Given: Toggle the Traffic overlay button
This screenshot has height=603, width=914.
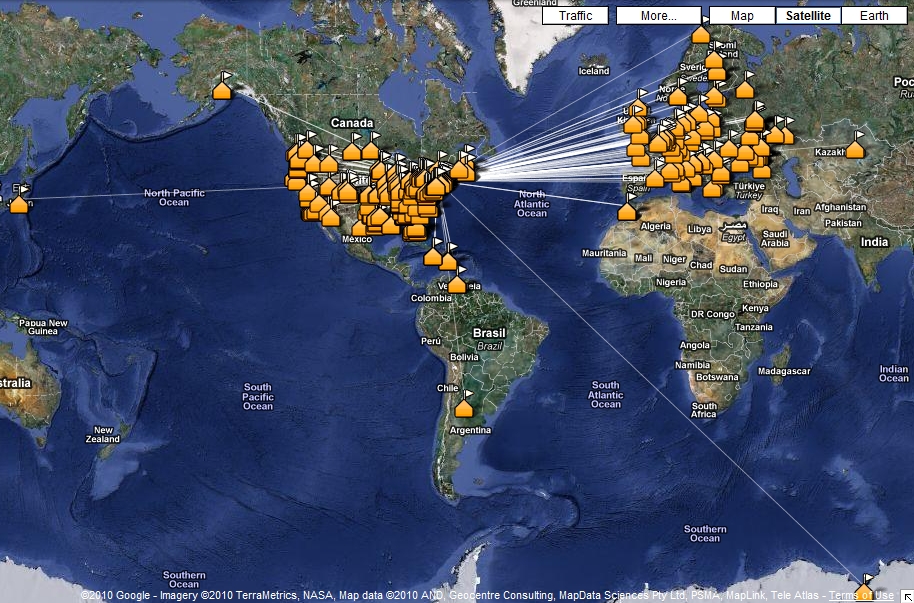Looking at the screenshot, I should [575, 16].
